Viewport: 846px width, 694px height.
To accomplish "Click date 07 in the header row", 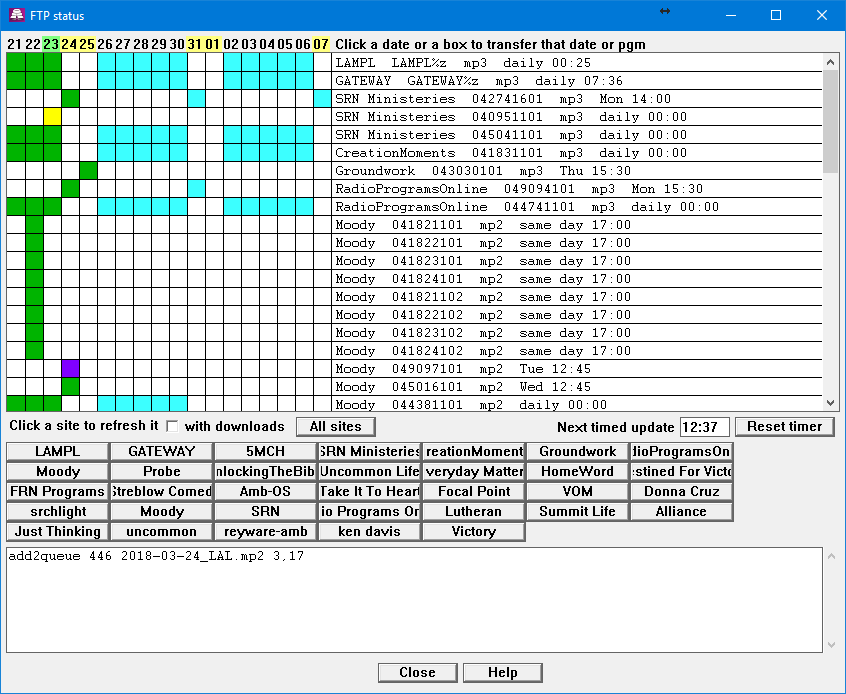I will click(321, 44).
